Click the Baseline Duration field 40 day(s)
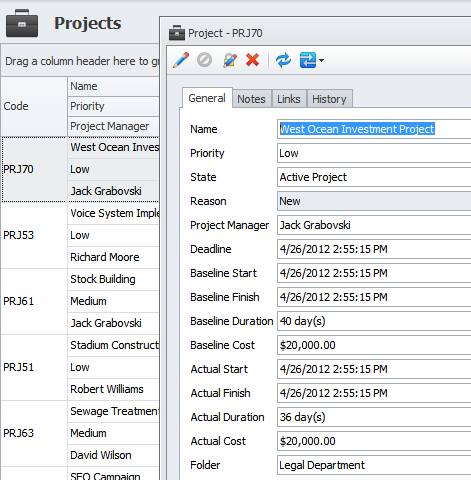Screen dimensions: 471x480 374,321
